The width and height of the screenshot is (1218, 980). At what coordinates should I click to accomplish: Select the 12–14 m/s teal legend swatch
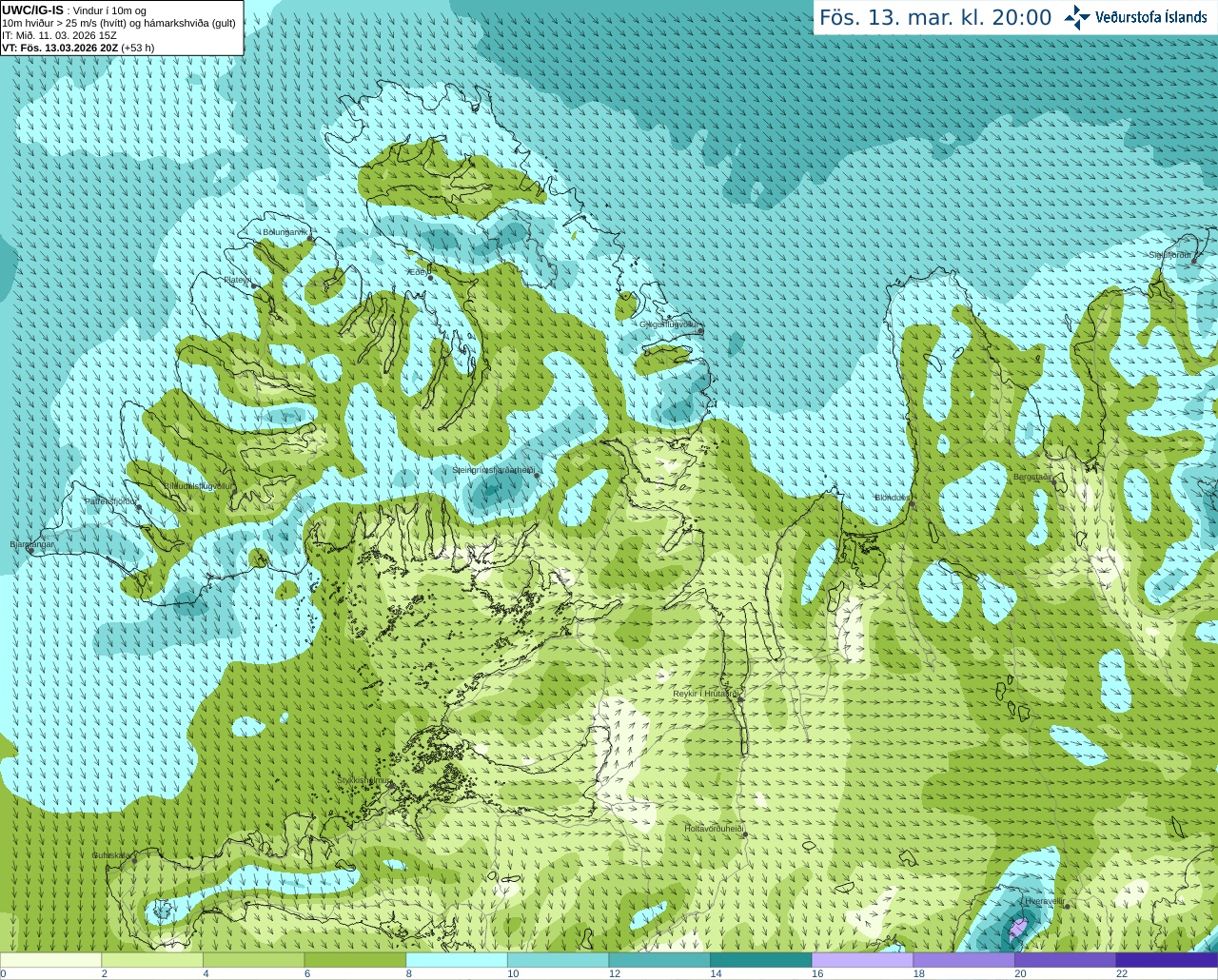click(659, 960)
